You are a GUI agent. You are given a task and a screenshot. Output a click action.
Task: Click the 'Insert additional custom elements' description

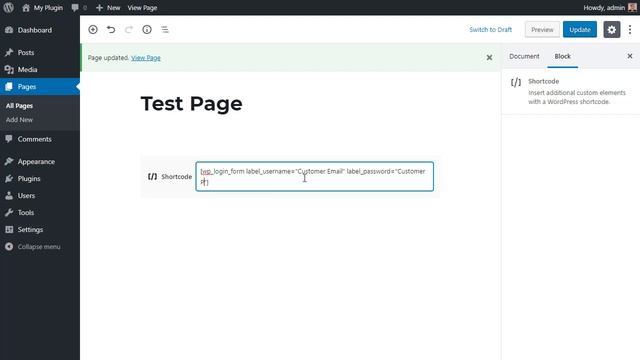point(577,97)
